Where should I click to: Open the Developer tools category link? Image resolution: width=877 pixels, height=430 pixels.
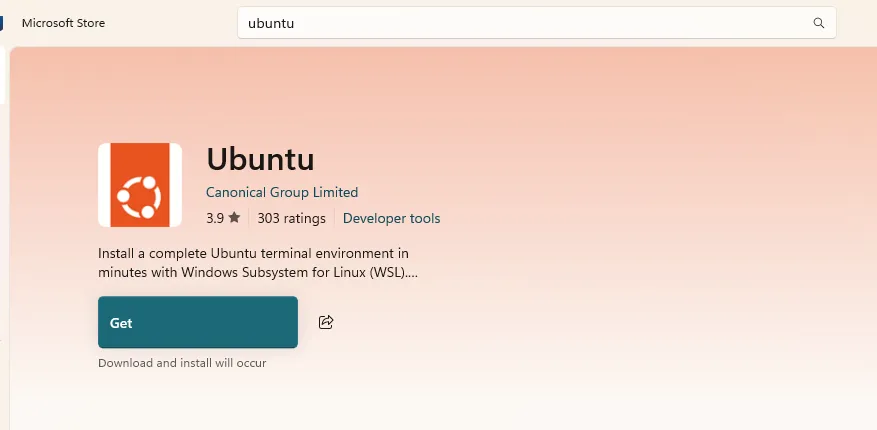point(392,218)
